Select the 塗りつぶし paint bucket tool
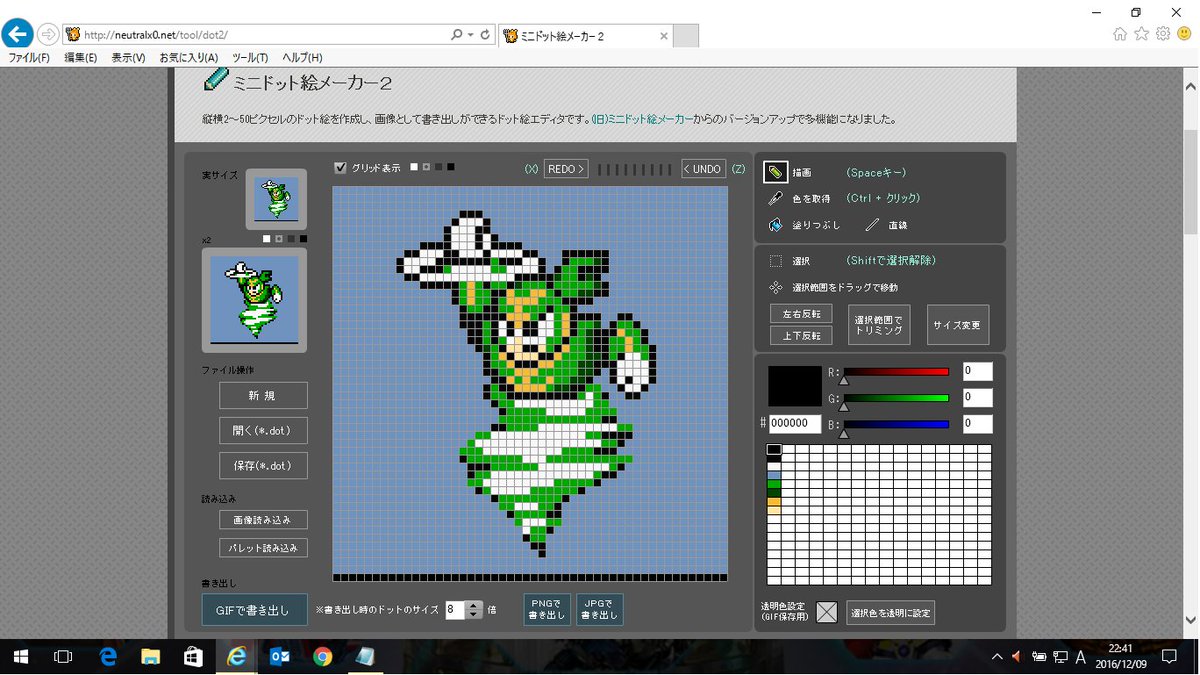 coord(776,225)
